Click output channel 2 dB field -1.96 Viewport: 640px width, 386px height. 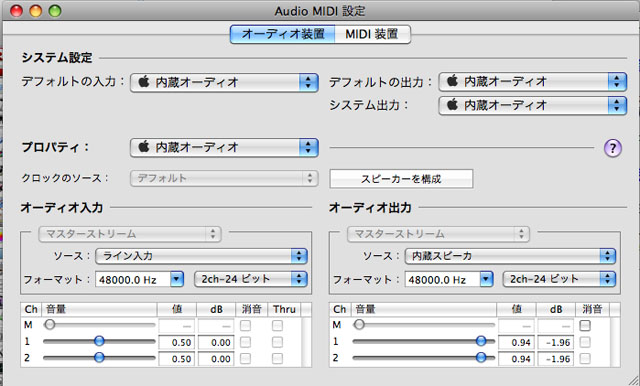point(556,359)
